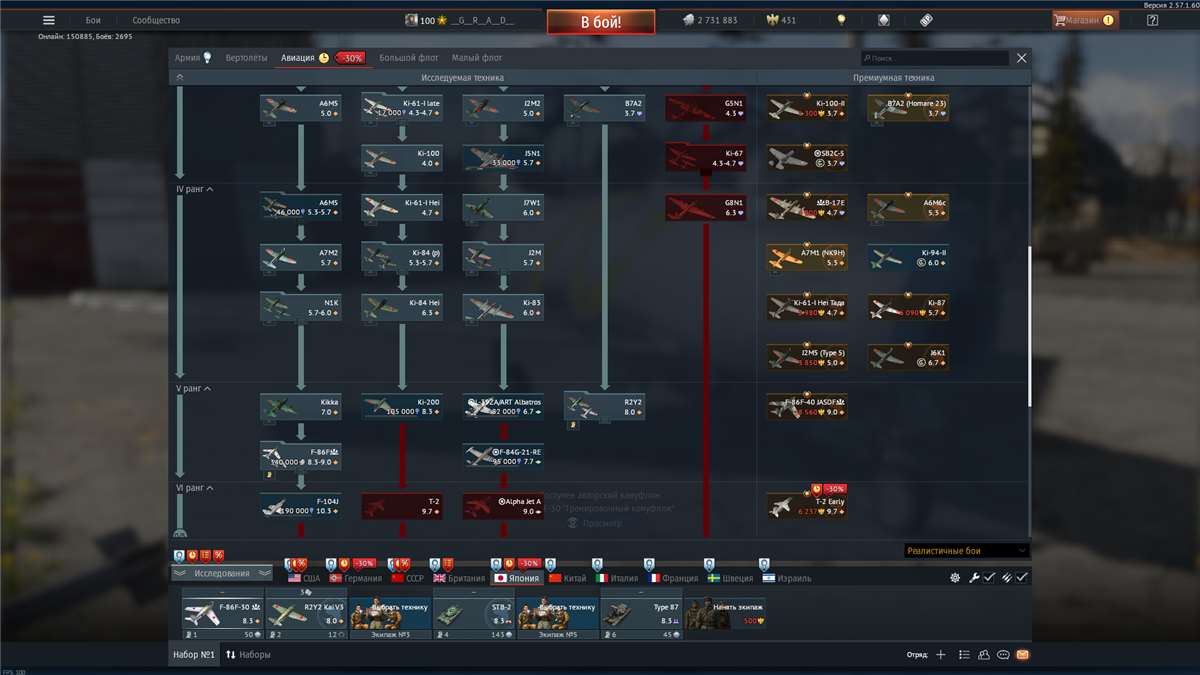Close the research tree window

pos(1022,58)
